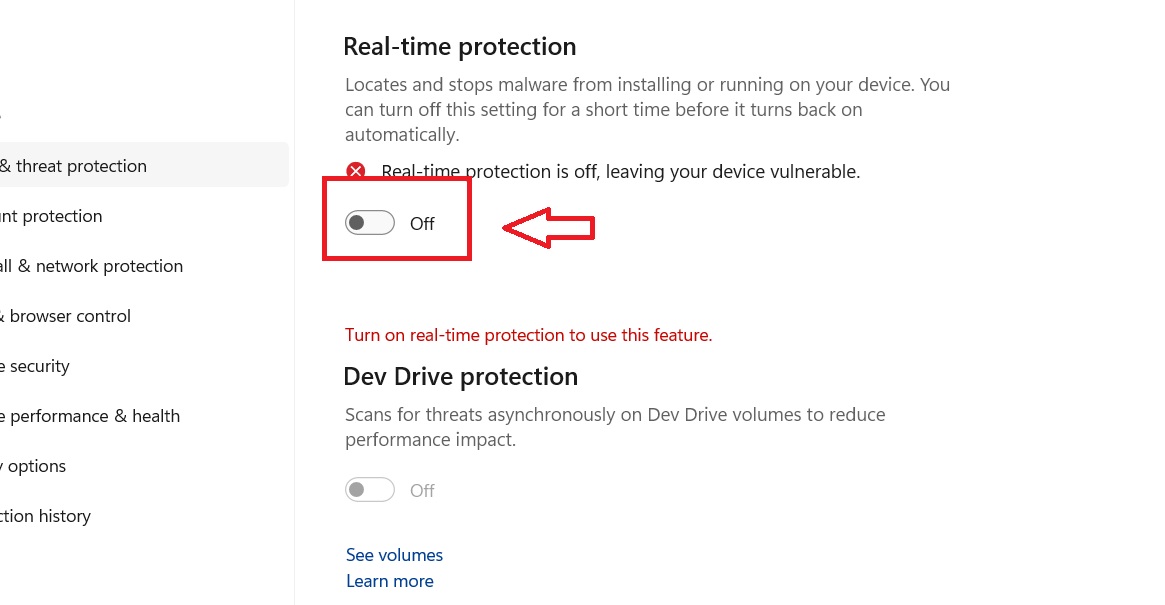Viewport: 1165px width, 605px height.
Task: Open the Learn more link
Action: 389,581
